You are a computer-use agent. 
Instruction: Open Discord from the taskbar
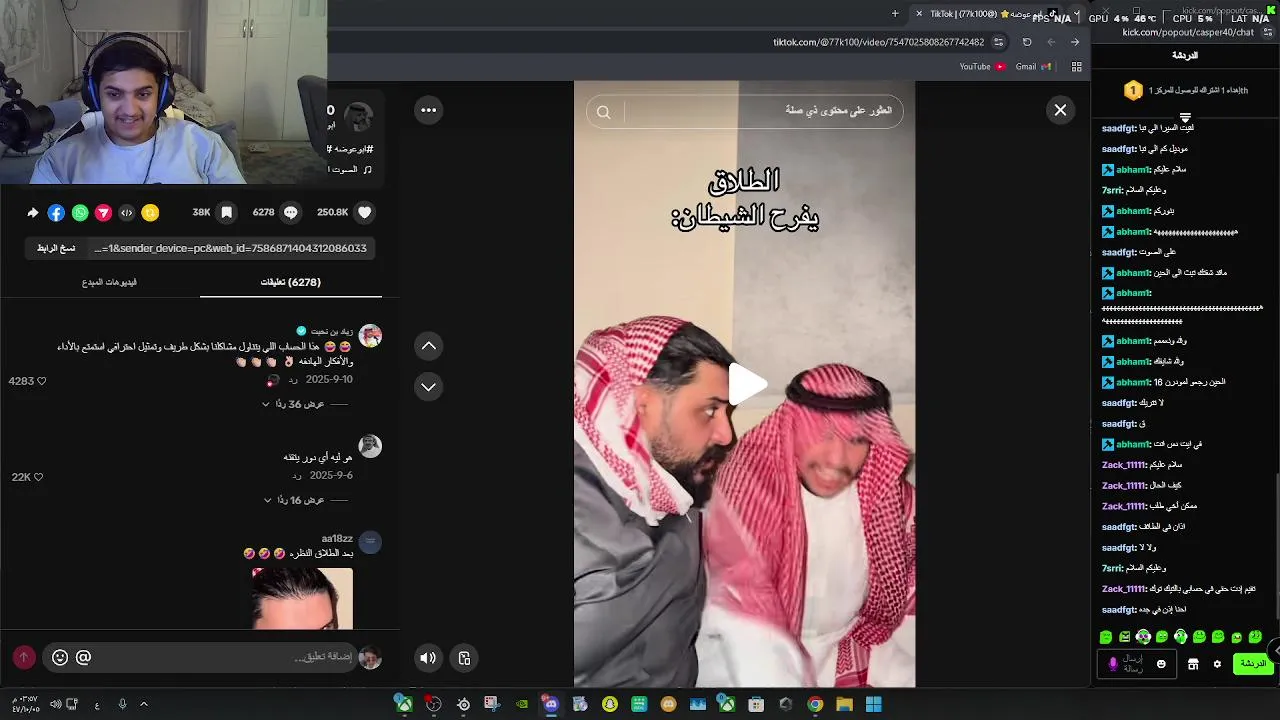click(551, 704)
